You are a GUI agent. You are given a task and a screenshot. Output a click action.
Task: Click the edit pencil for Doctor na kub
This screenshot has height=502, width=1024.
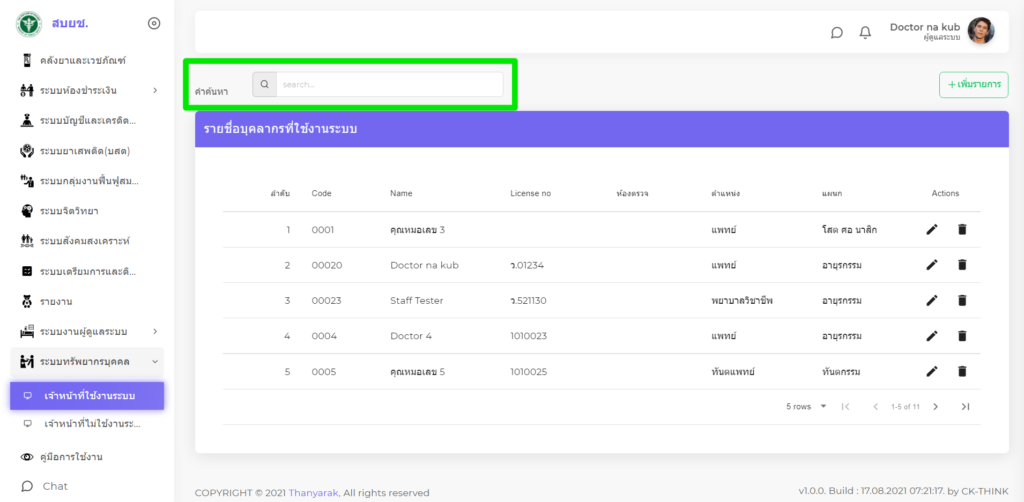click(931, 265)
